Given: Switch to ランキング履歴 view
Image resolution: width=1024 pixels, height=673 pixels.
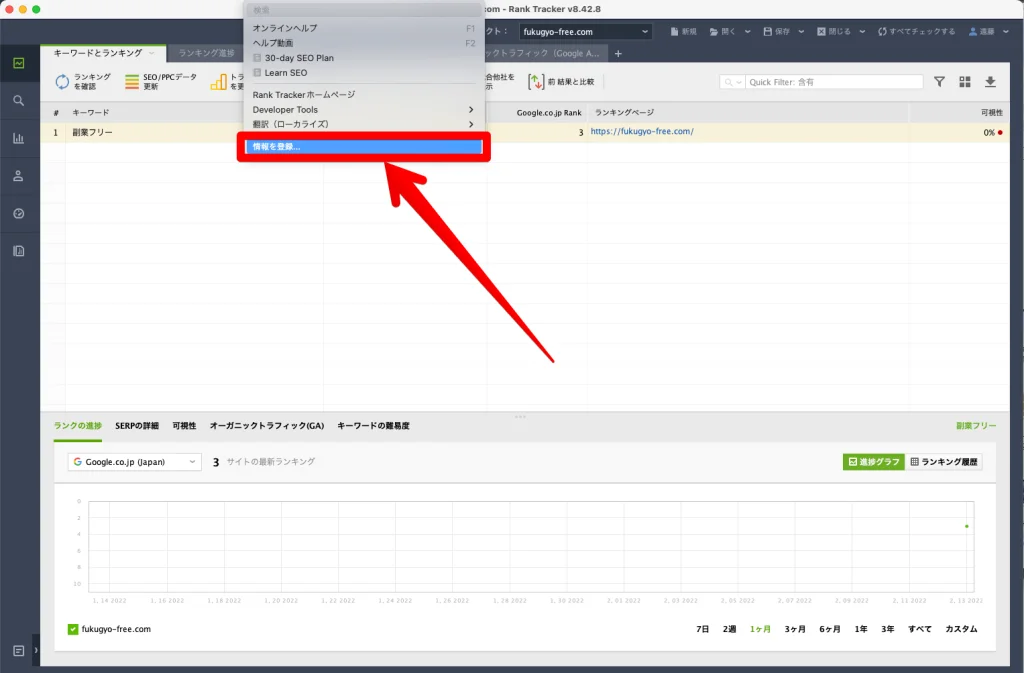Looking at the screenshot, I should pyautogui.click(x=944, y=462).
